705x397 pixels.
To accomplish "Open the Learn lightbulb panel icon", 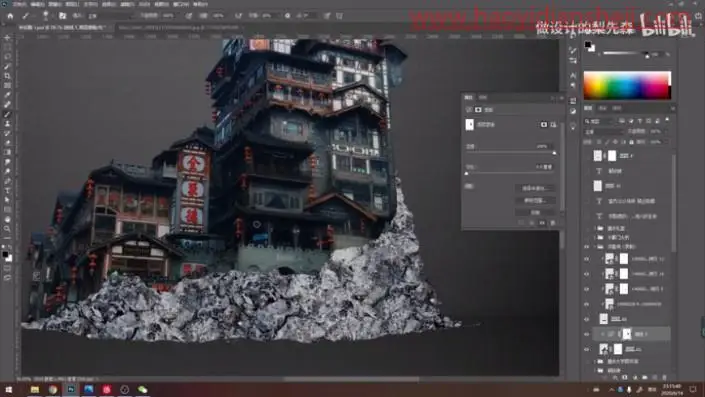I will pos(573,127).
